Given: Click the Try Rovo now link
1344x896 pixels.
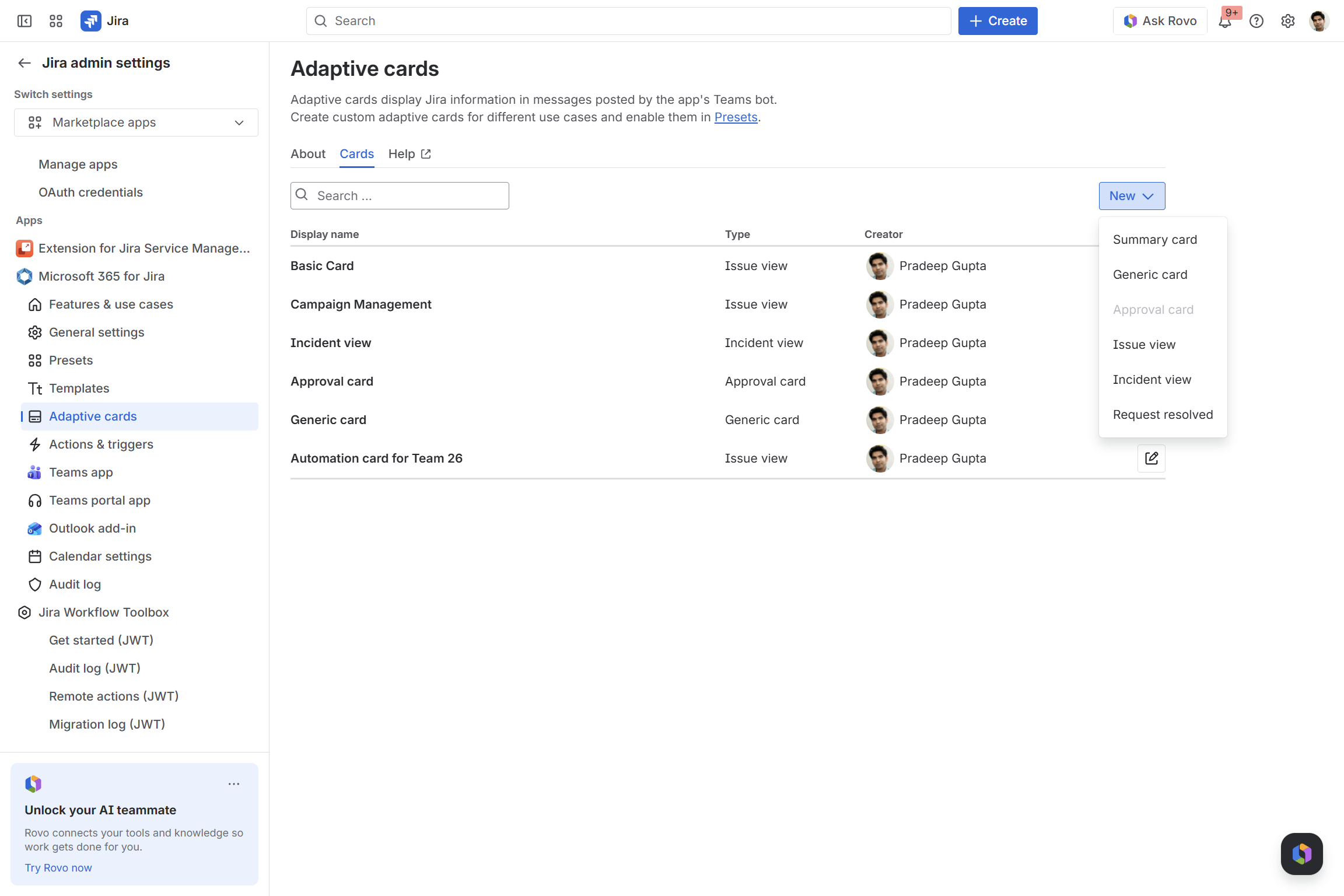Looking at the screenshot, I should pos(58,868).
